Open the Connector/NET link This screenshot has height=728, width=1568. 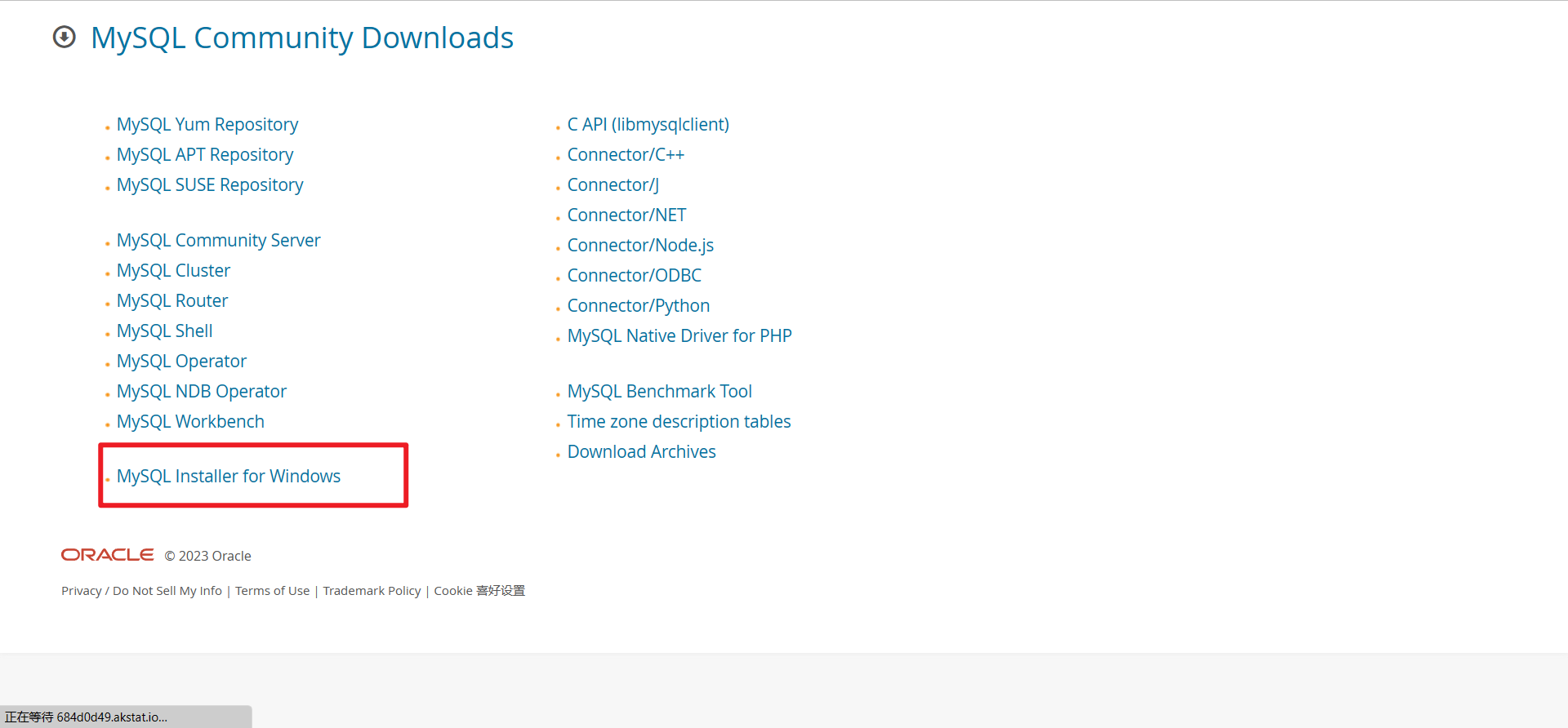[x=626, y=215]
